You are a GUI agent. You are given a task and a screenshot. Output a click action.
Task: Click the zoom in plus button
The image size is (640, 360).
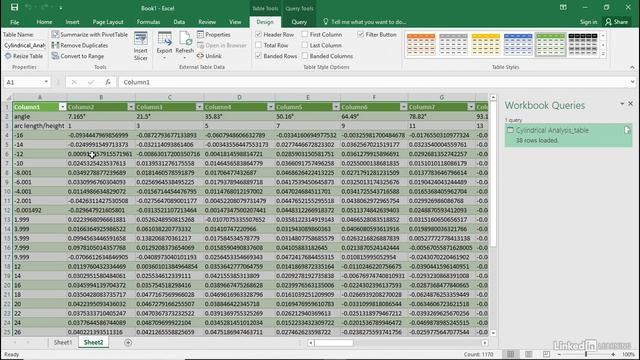[x=613, y=354]
